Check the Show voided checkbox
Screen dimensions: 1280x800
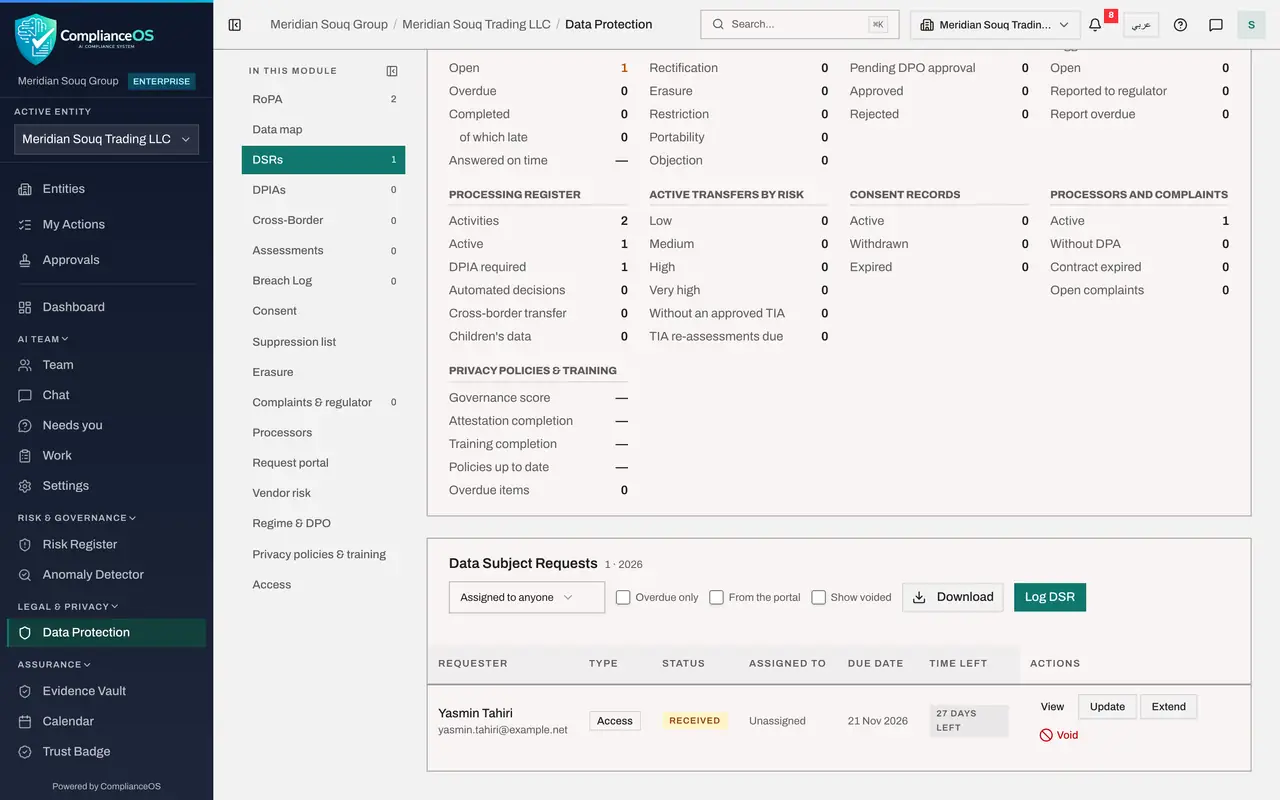[x=818, y=597]
